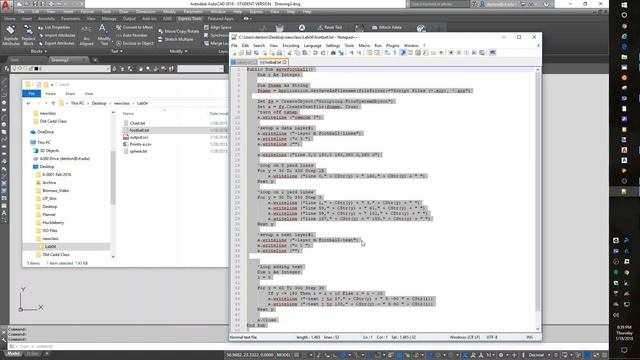This screenshot has height=360, width=640.
Task: Click the MODEL button in AutoCAD status bar
Action: click(283, 355)
